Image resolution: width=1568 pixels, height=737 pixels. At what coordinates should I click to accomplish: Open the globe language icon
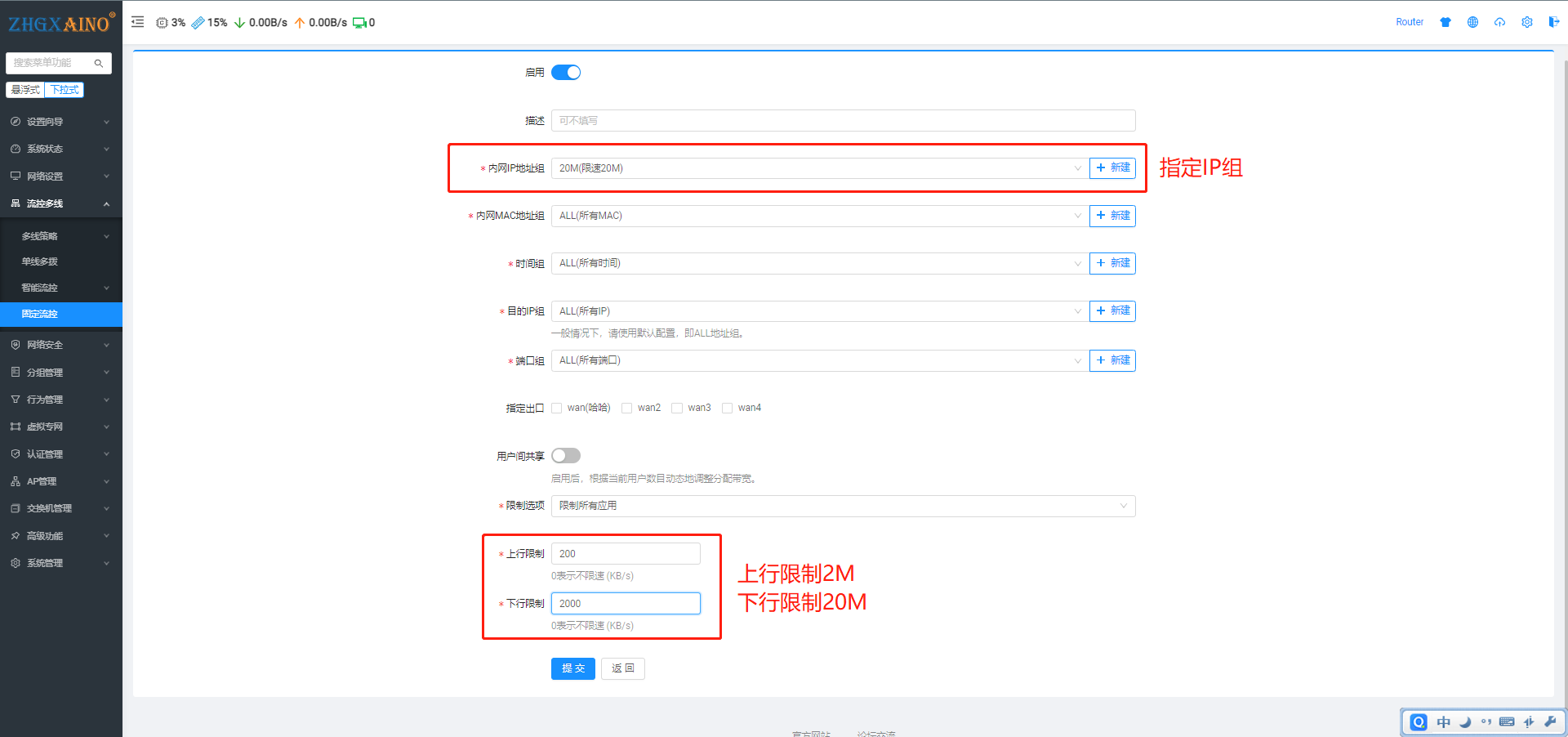(1472, 22)
